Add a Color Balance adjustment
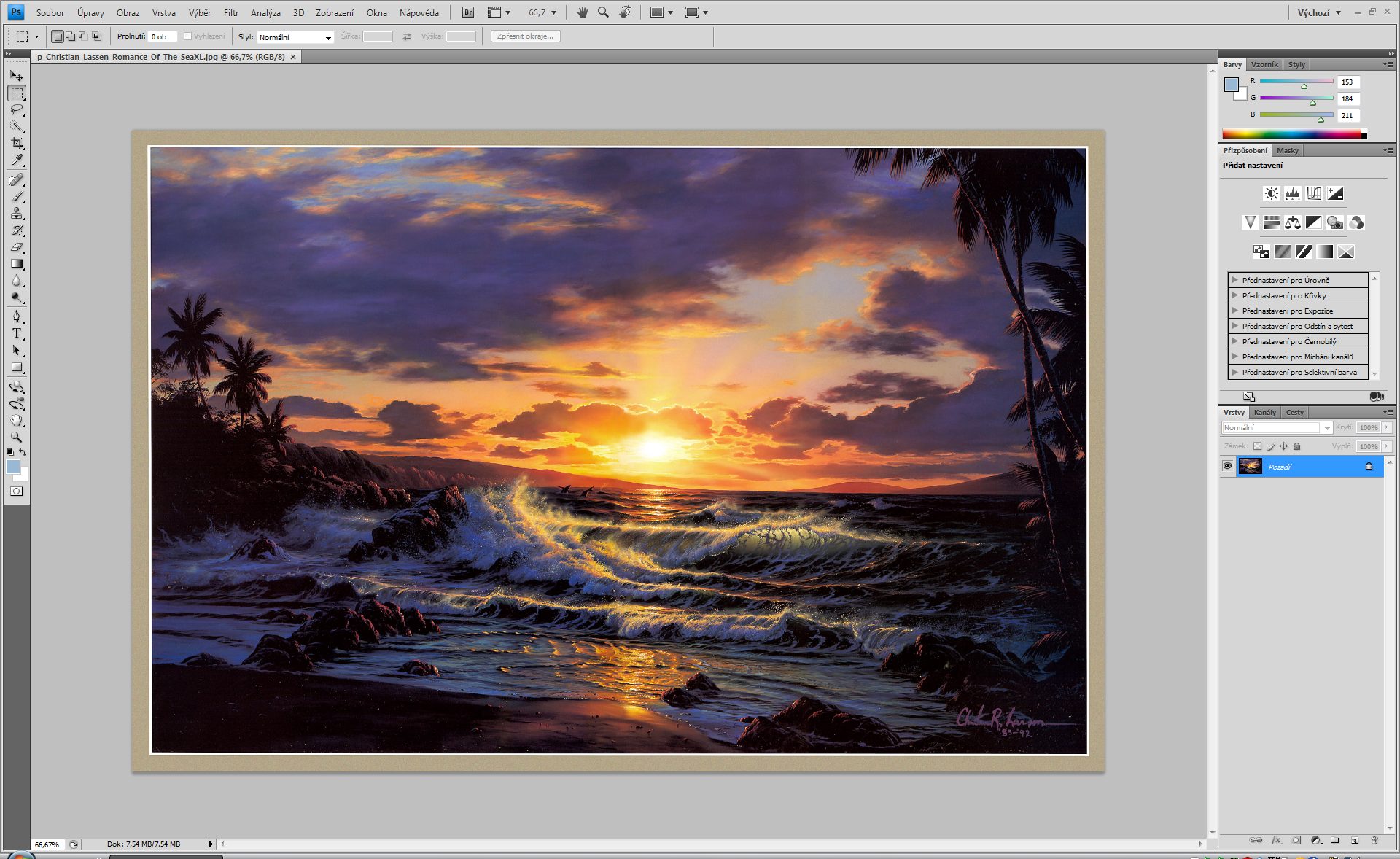Image resolution: width=1400 pixels, height=859 pixels. click(x=1292, y=222)
